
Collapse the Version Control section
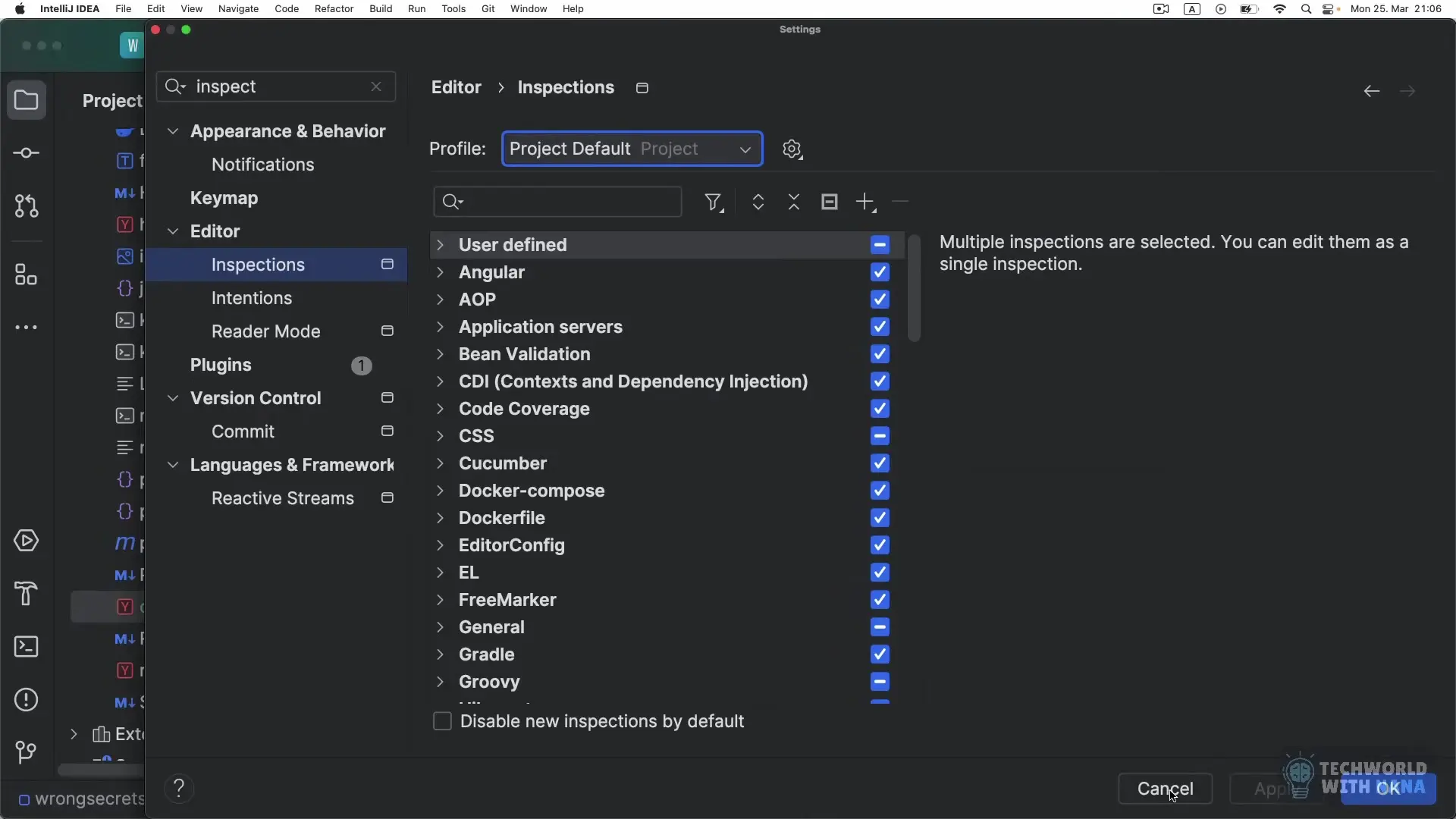click(173, 398)
